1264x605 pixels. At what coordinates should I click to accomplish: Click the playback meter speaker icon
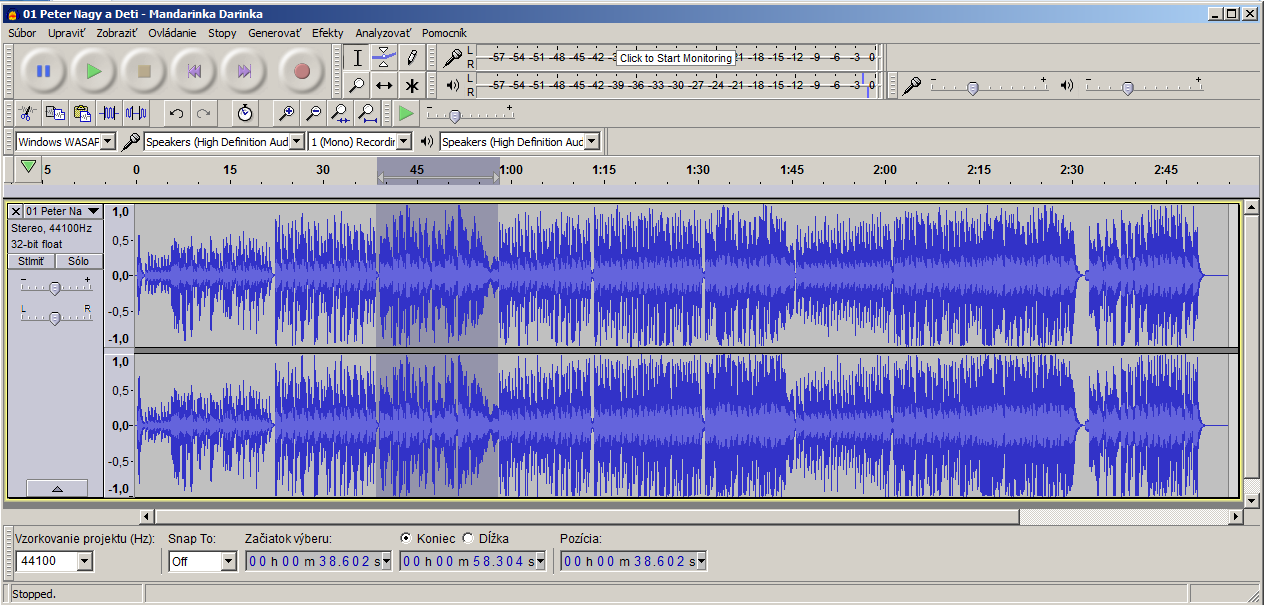(x=453, y=86)
